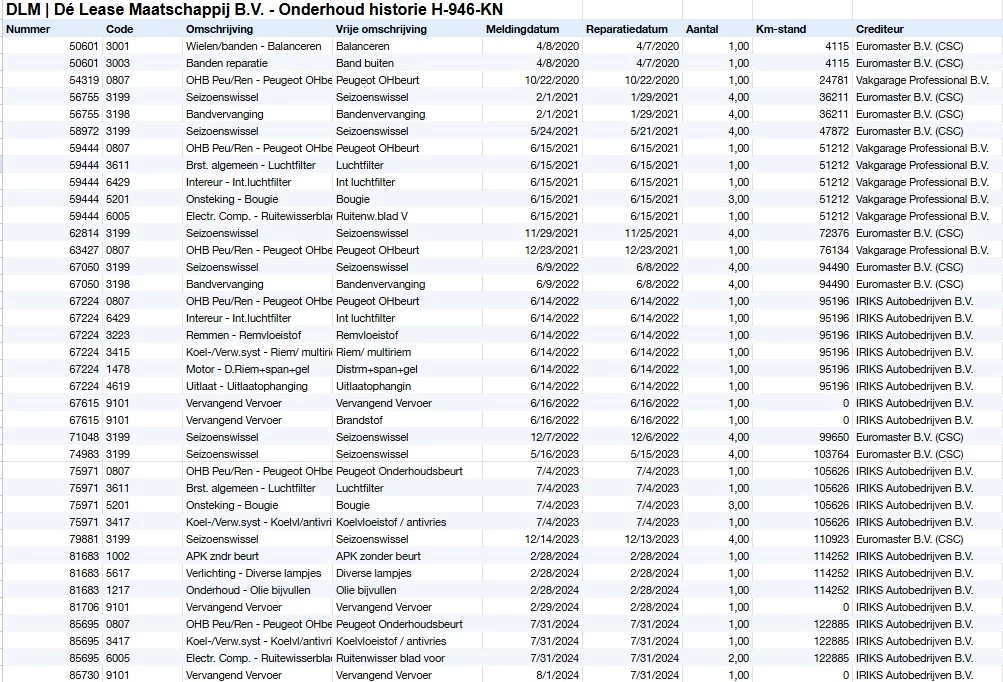Select the Crediteur header cell
The width and height of the screenshot is (1003, 682).
(881, 29)
